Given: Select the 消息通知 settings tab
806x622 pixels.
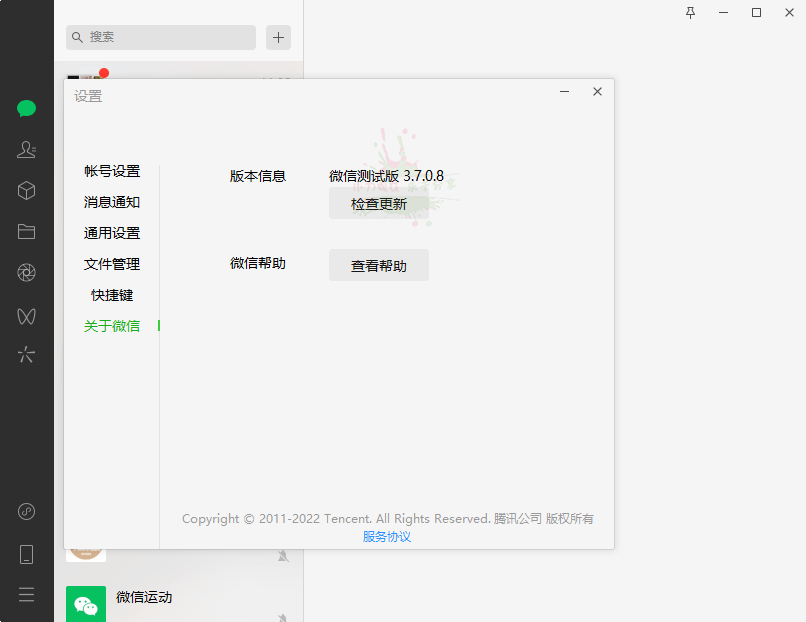Looking at the screenshot, I should [x=112, y=202].
